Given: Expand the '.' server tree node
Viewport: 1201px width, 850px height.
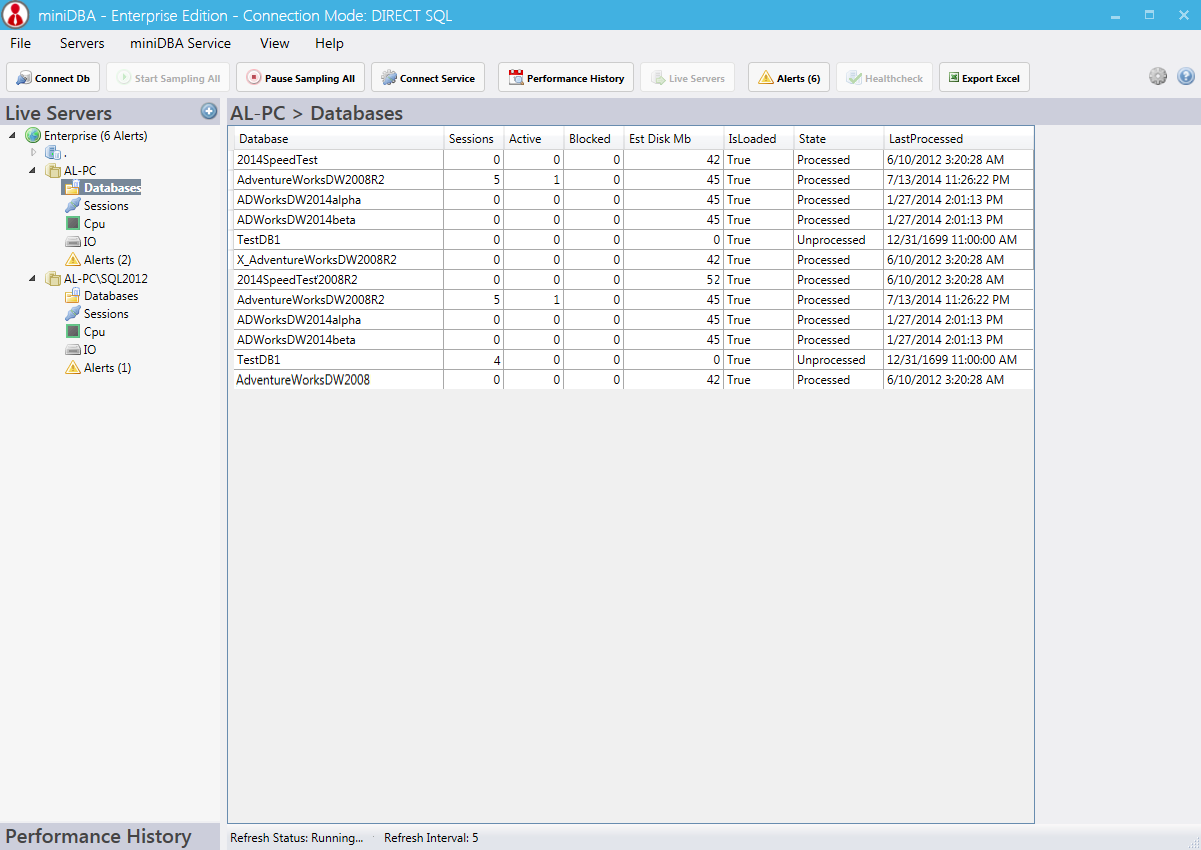Looking at the screenshot, I should click(x=33, y=152).
